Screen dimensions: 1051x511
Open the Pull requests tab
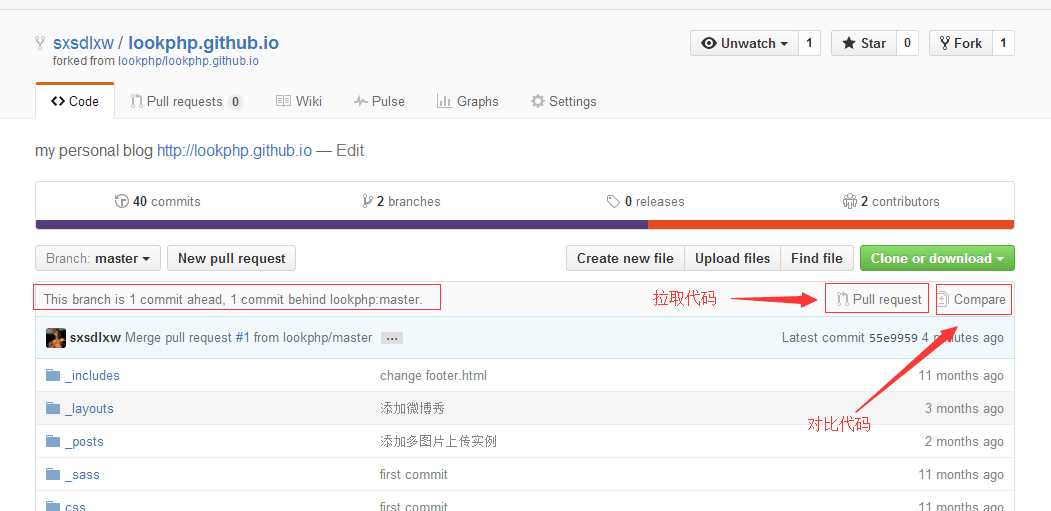point(186,101)
